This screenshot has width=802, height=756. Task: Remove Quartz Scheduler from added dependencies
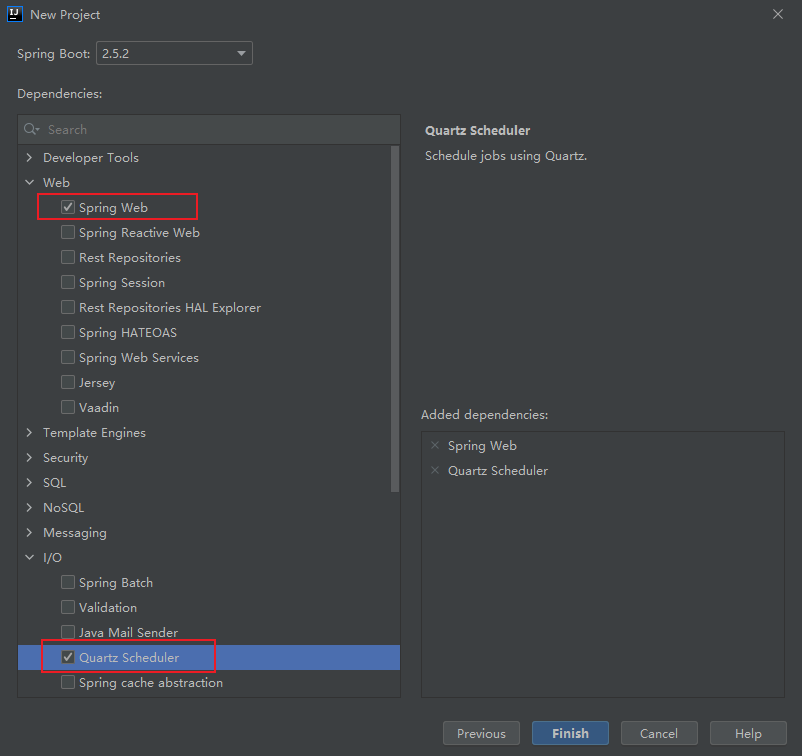pos(435,471)
